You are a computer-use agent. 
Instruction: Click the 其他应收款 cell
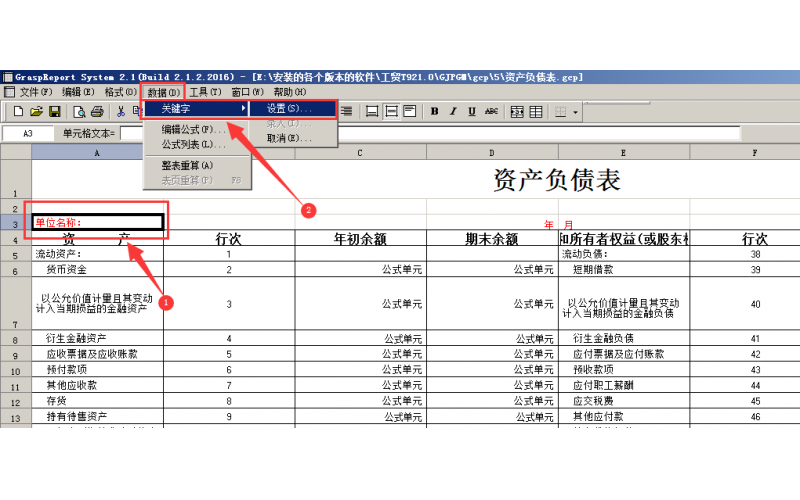[97, 385]
